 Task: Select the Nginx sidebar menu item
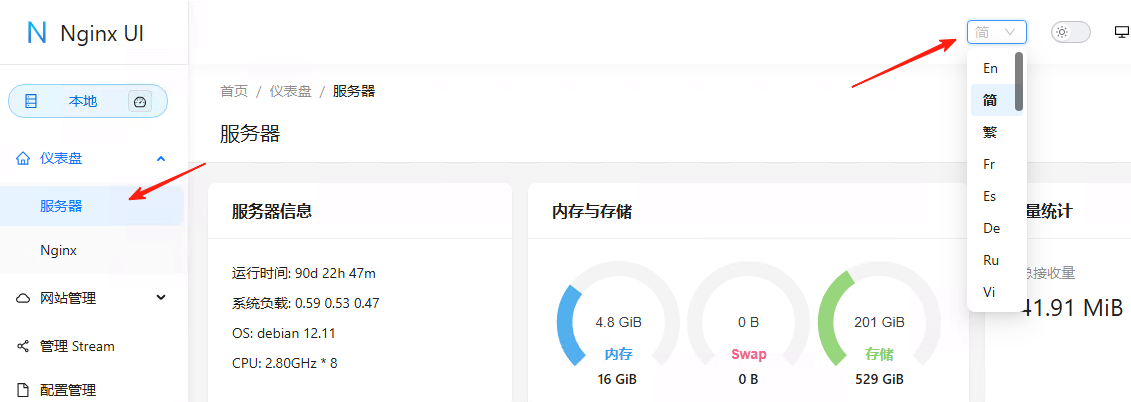[59, 250]
